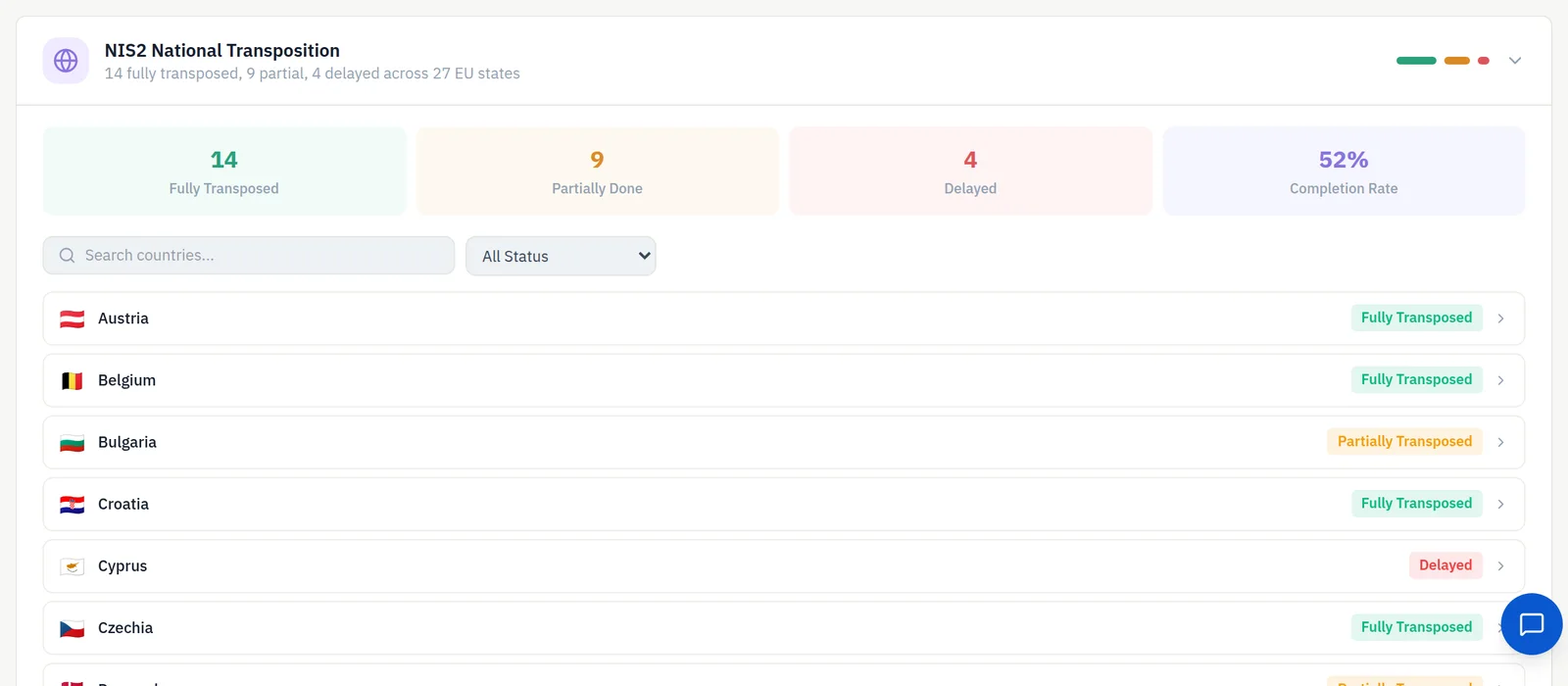
Task: Click the Belgium flag icon
Action: (73, 380)
